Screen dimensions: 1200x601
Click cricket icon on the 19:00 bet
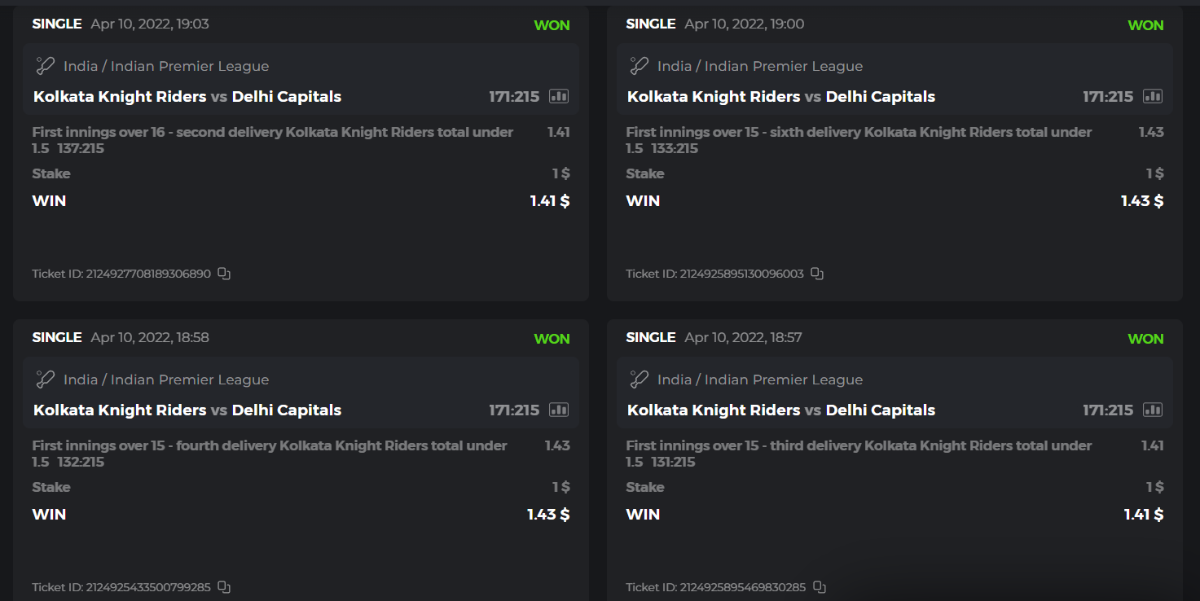coord(639,66)
